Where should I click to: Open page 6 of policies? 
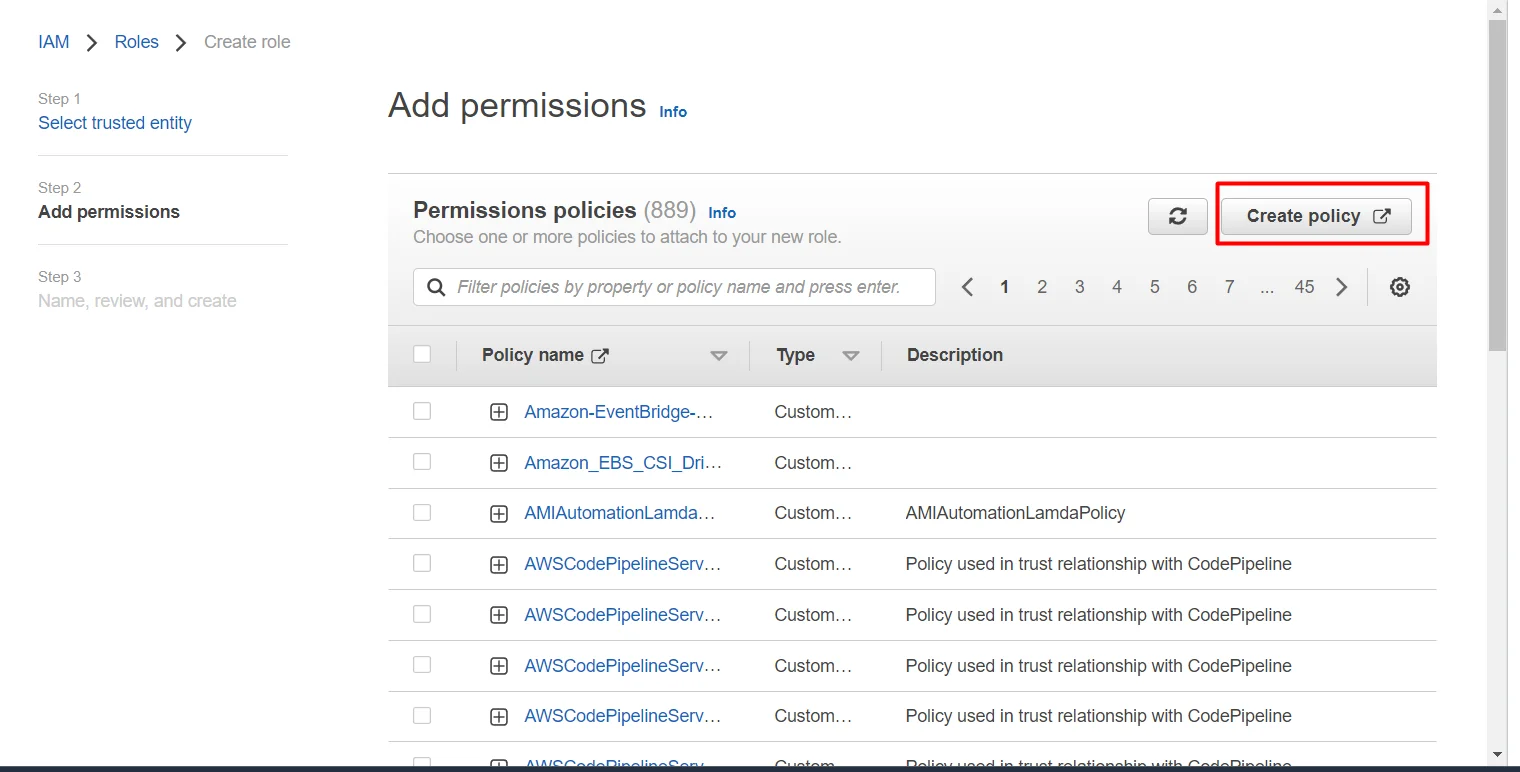[1192, 287]
